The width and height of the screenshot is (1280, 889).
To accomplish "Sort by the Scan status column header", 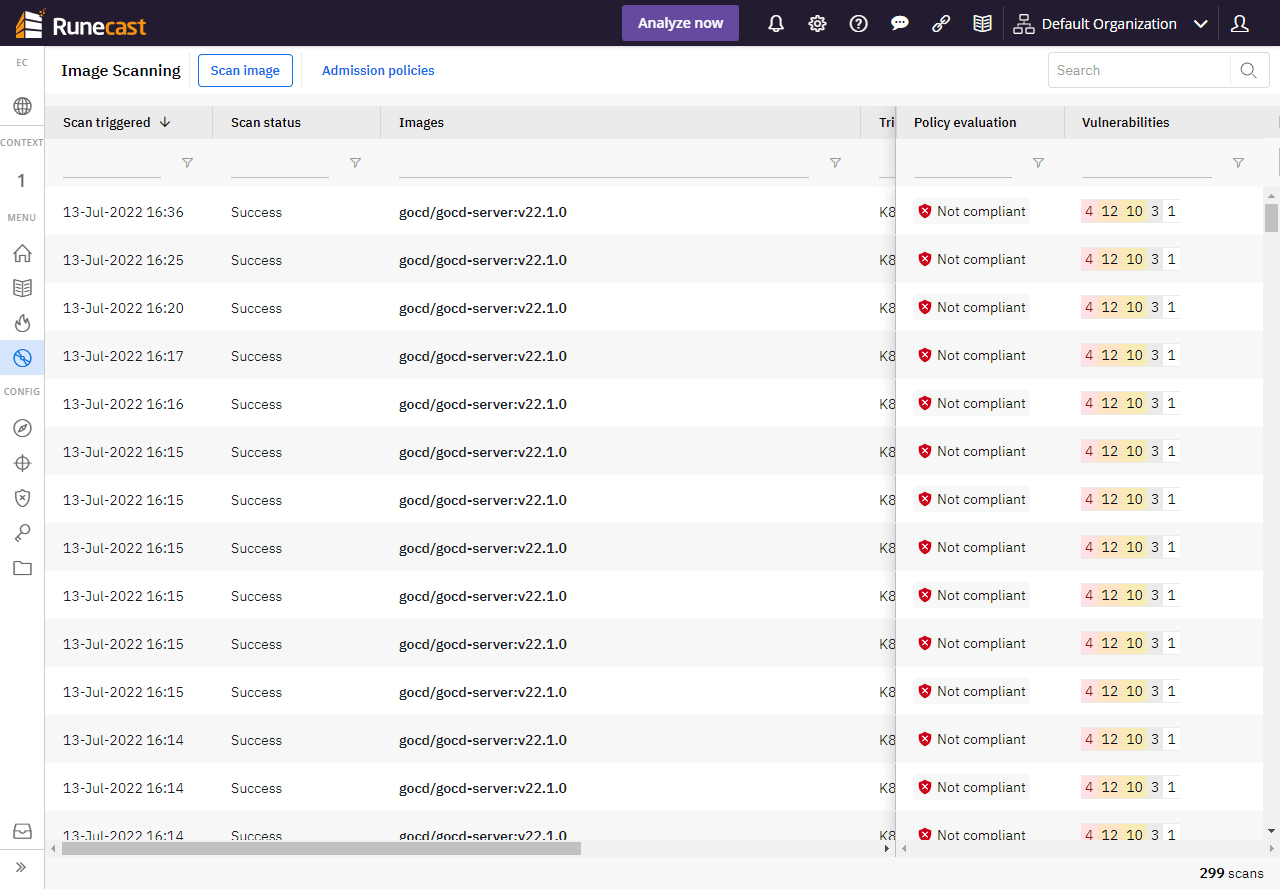I will (x=266, y=122).
